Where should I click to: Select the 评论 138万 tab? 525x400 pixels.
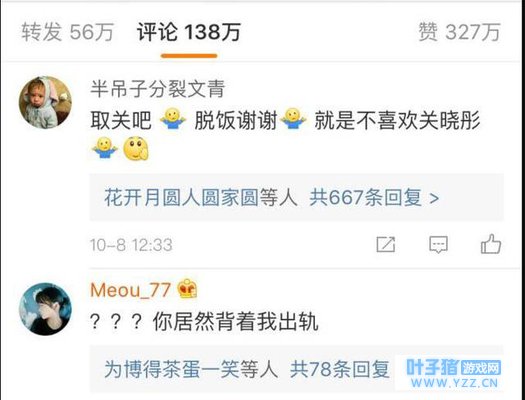189,32
